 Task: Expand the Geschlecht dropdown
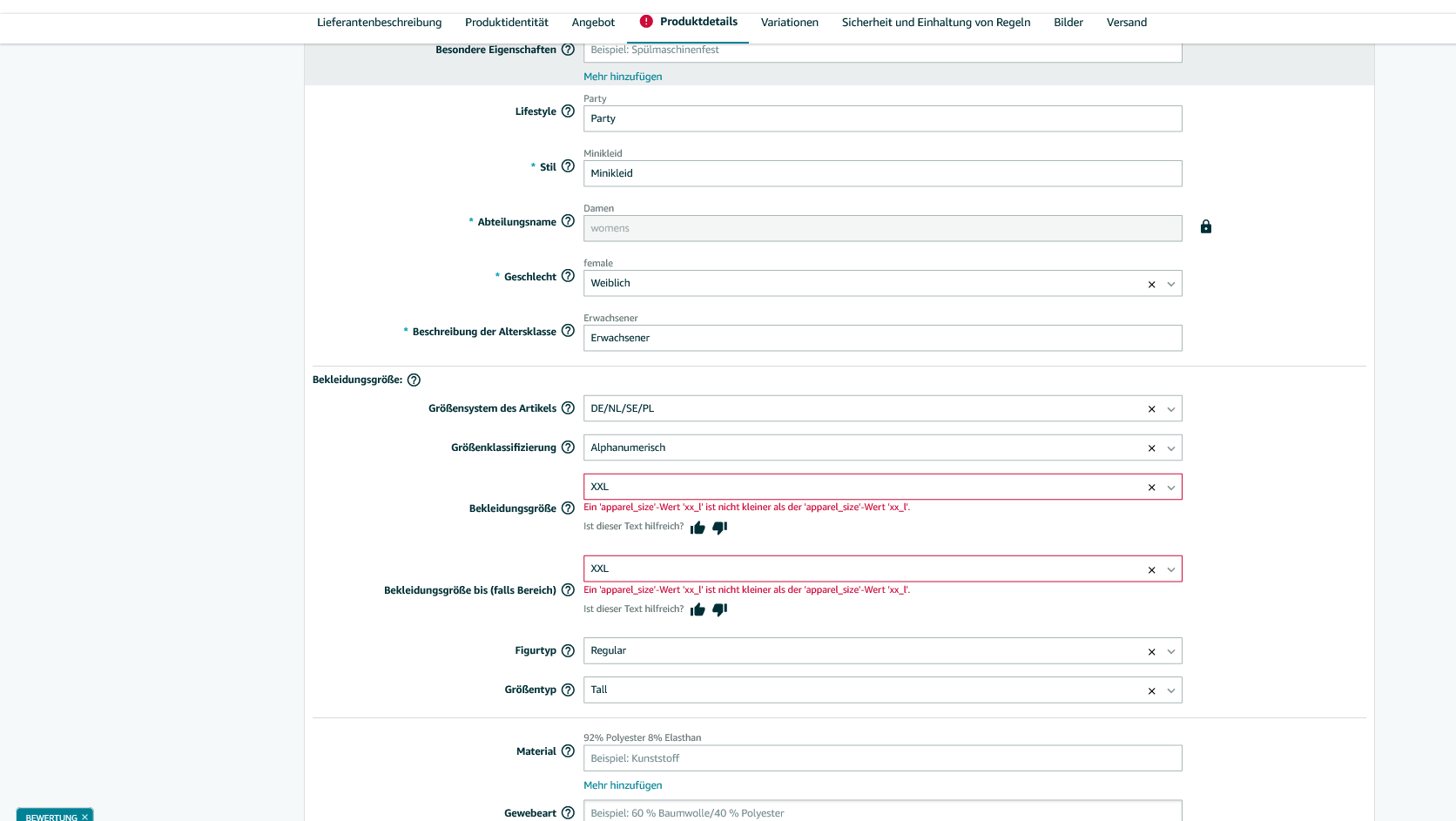(1171, 285)
